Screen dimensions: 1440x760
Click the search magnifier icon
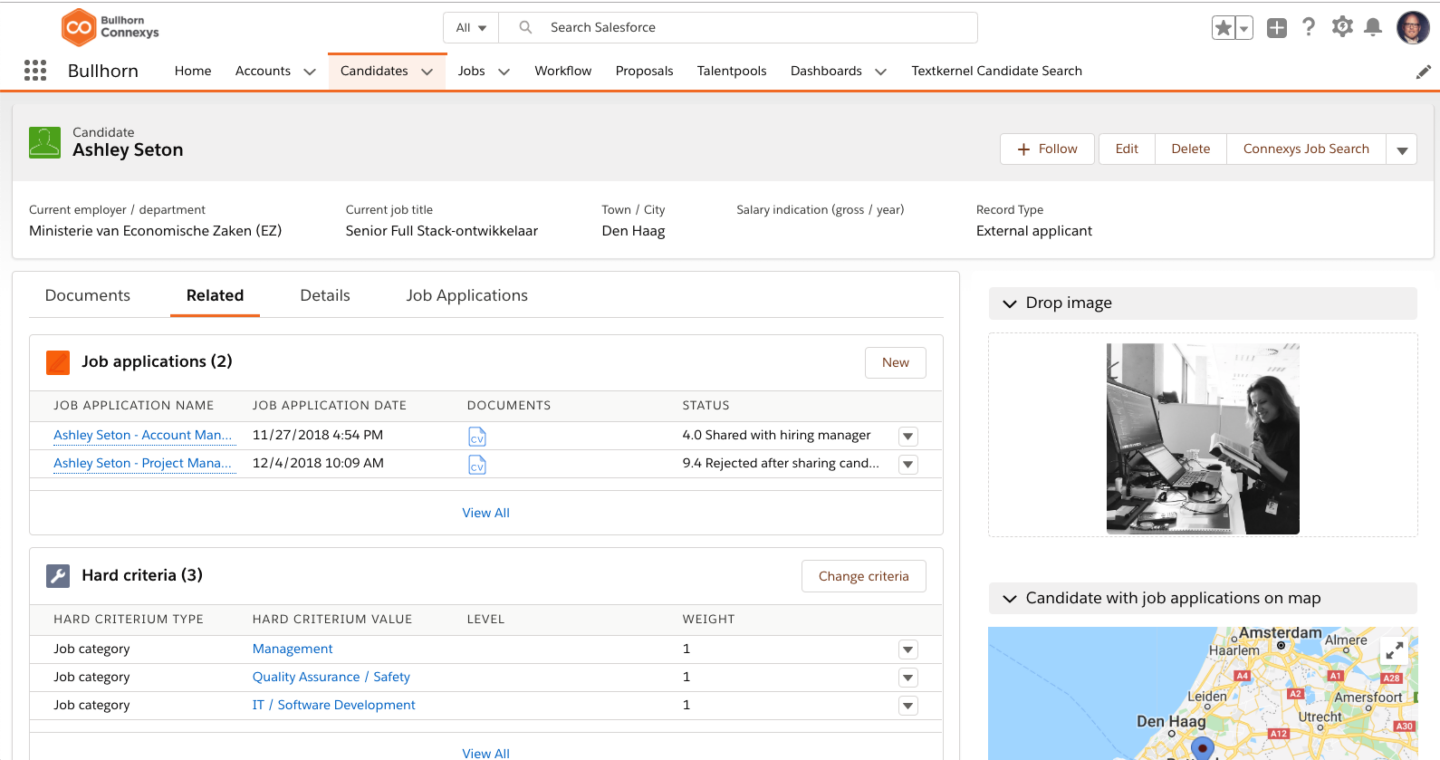point(525,28)
